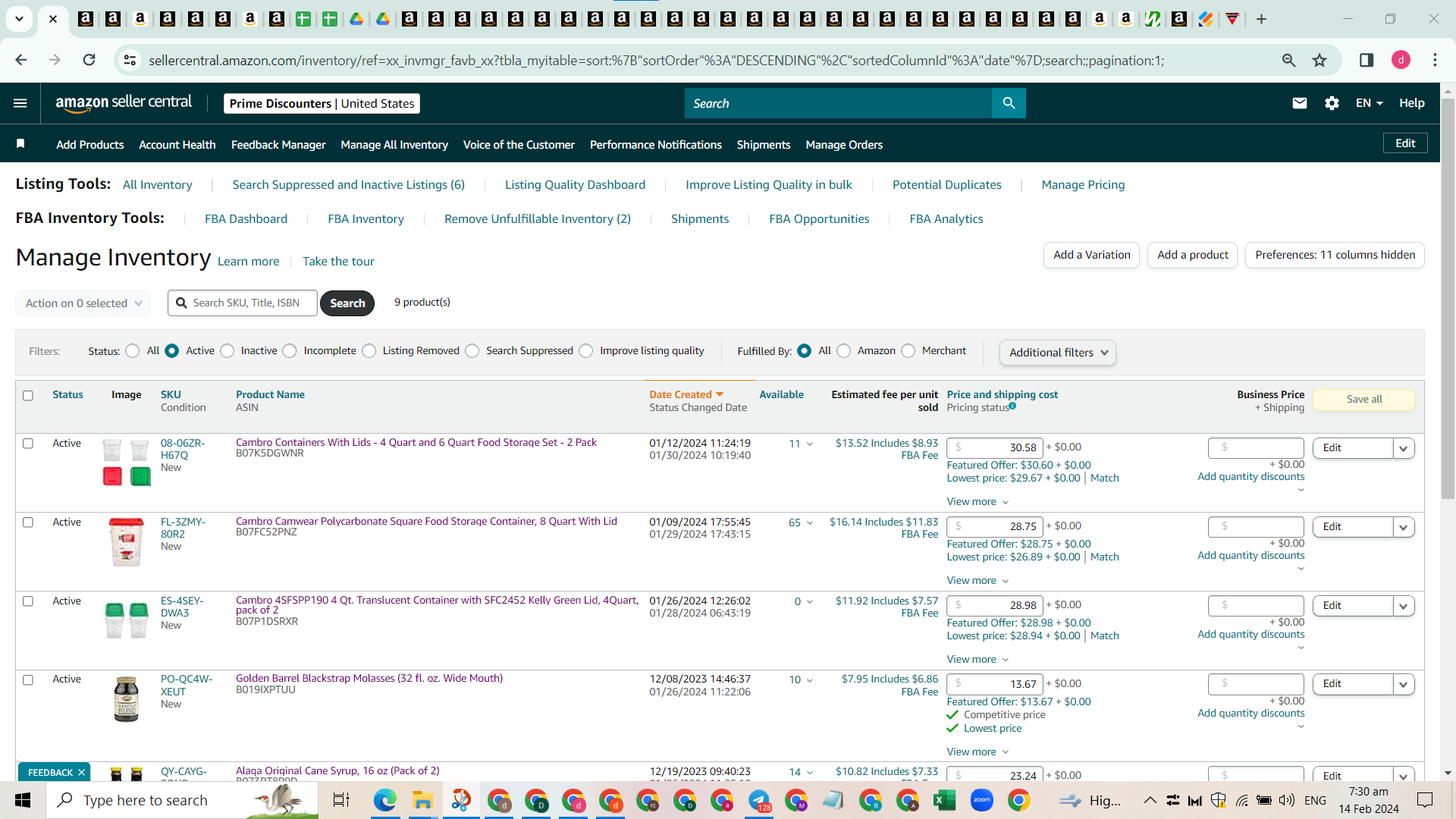
Task: Open the Action on 0 selected dropdown
Action: tap(83, 303)
